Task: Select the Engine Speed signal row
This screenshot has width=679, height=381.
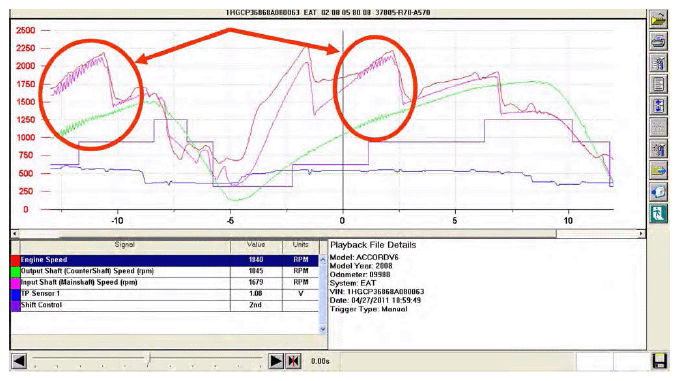Action: (165, 260)
